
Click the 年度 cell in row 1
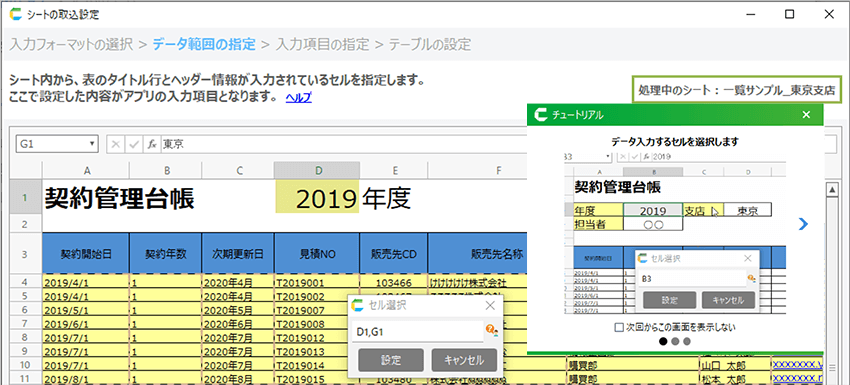(x=387, y=199)
